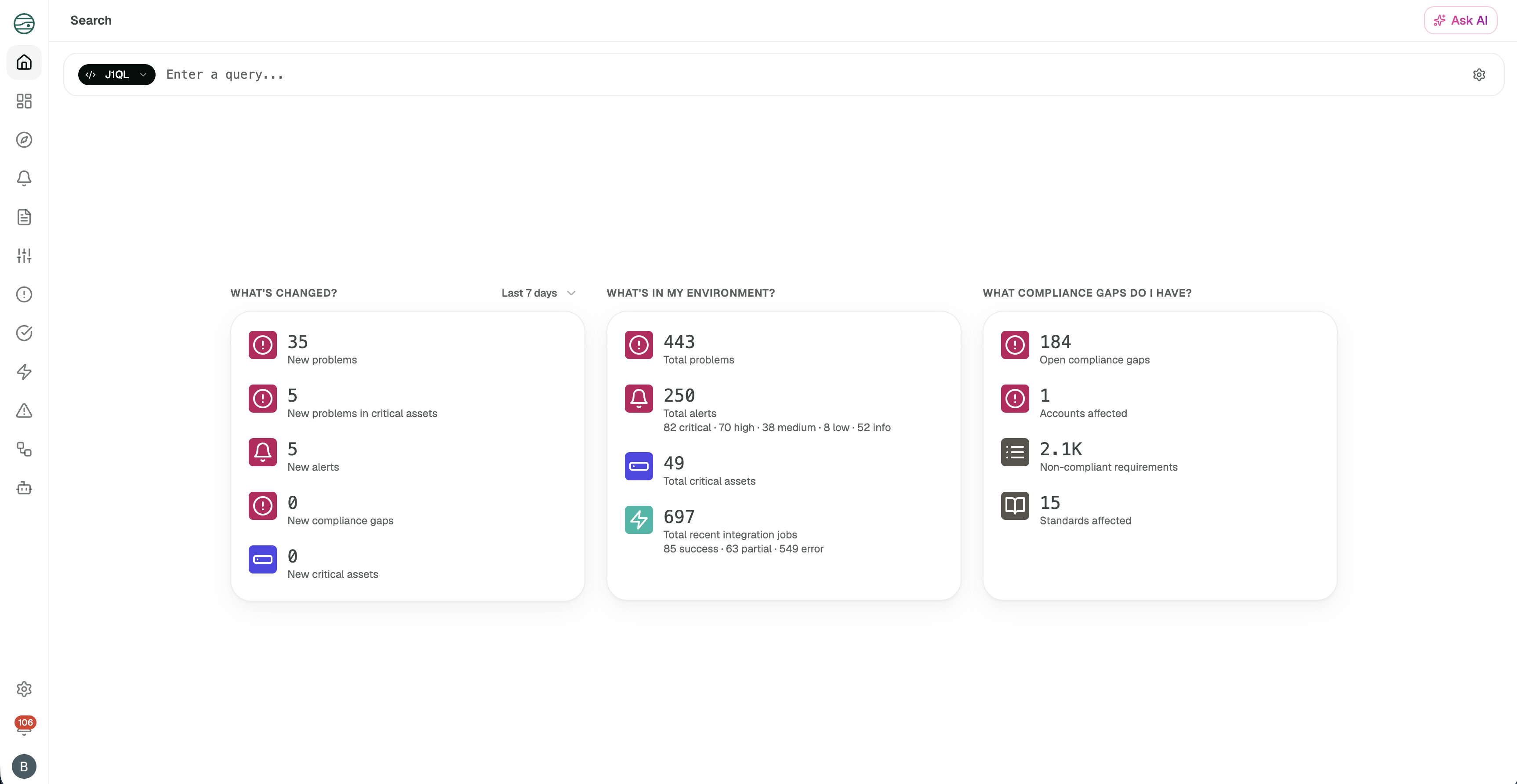
Task: Open the 0 New critical assets metric
Action: point(333,564)
